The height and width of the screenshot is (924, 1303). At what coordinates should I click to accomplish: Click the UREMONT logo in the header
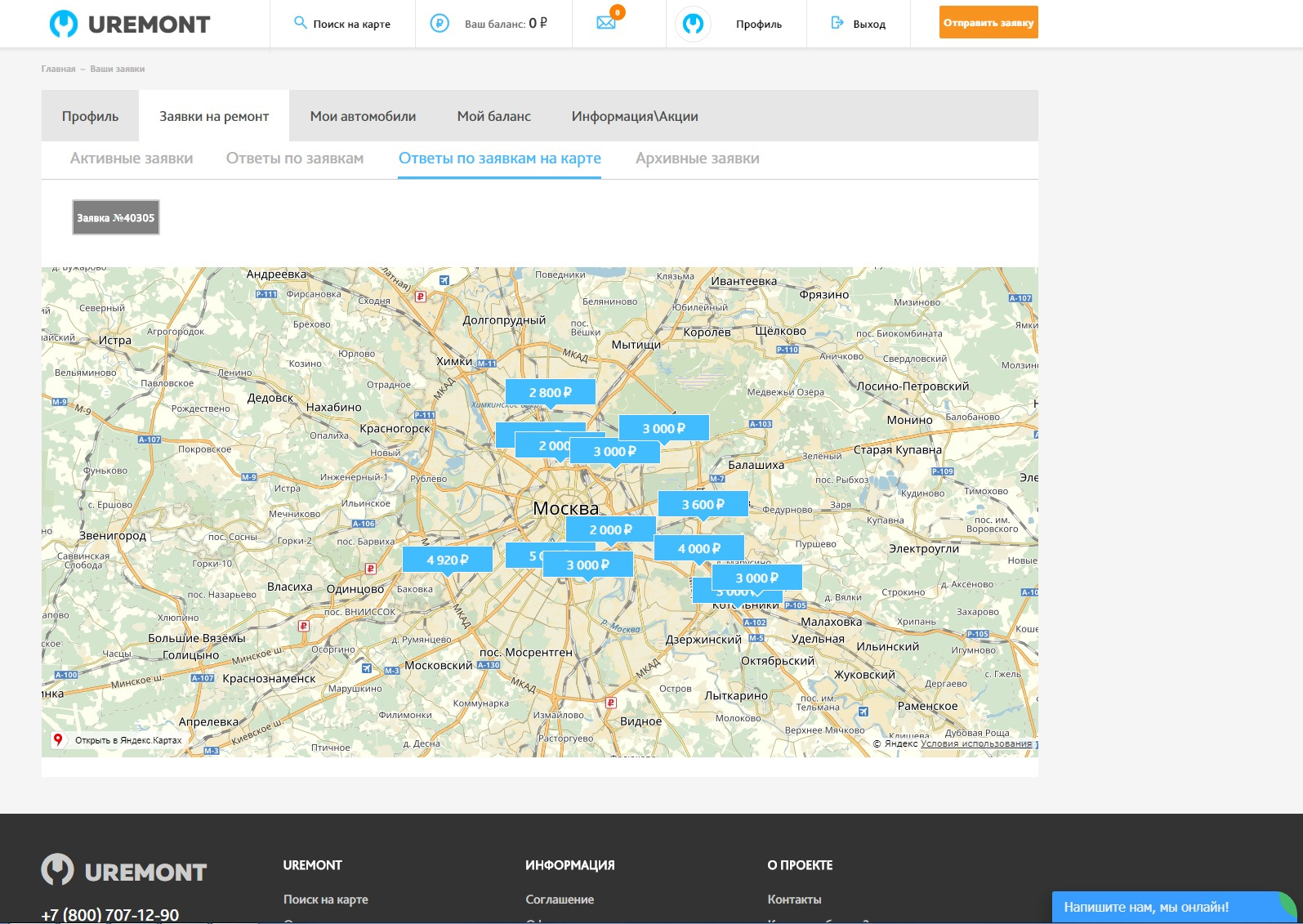129,24
